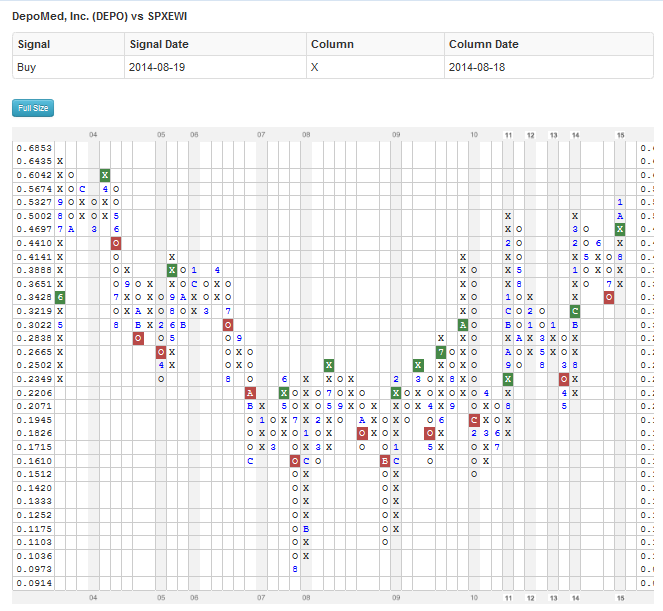The height and width of the screenshot is (611, 663).
Task: Click red A marker on 0.2206 row
Action: 250,393
